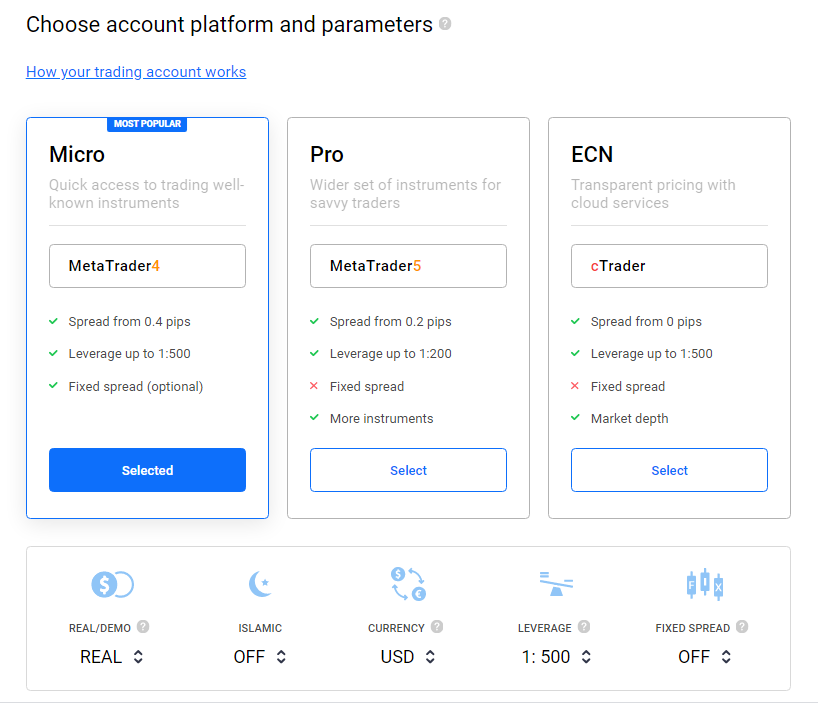Click help icon beside REAL/DEMO label
Image resolution: width=818 pixels, height=712 pixels.
tap(143, 626)
